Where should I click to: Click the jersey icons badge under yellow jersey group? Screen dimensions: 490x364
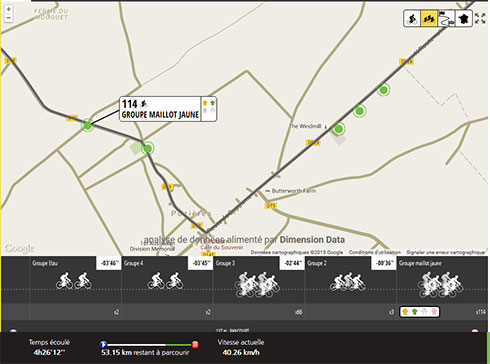pyautogui.click(x=420, y=312)
